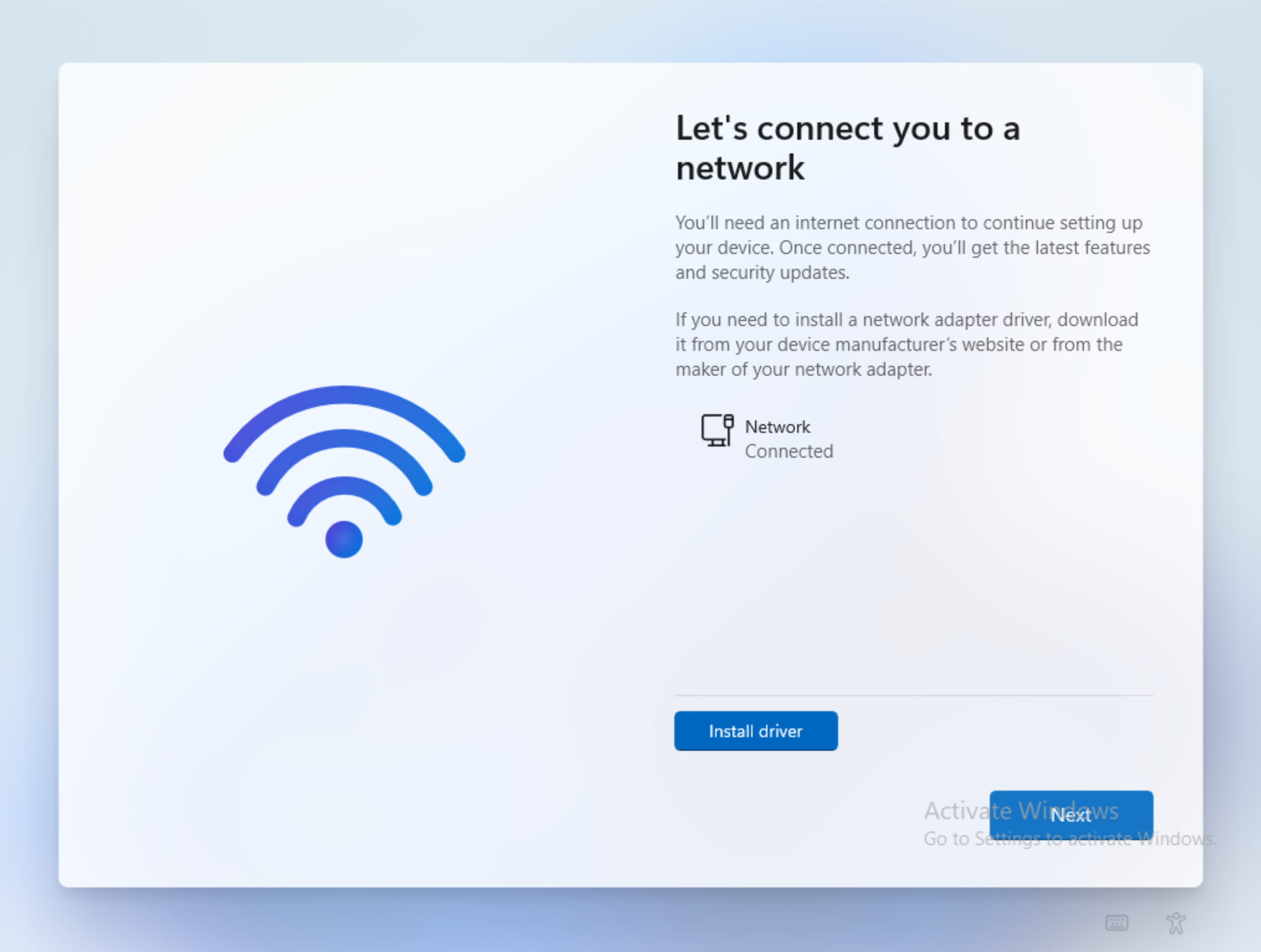Click the "Let's connect you to a network" heading
The height and width of the screenshot is (952, 1261).
pos(847,148)
